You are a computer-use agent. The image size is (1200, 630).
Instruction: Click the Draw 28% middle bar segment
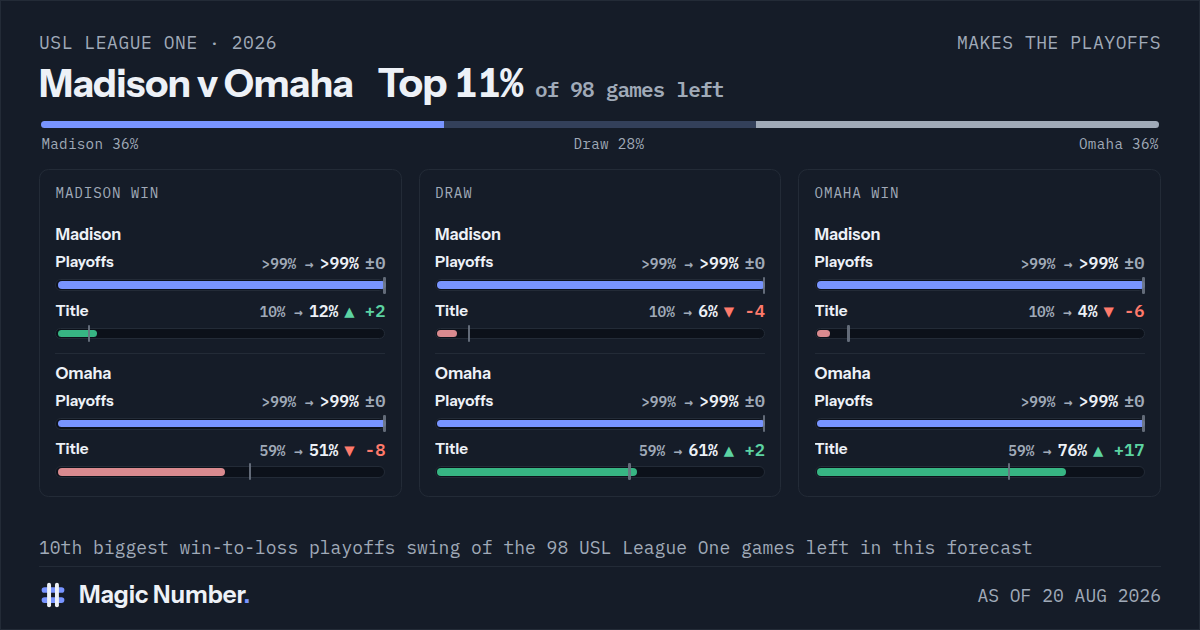pyautogui.click(x=600, y=124)
